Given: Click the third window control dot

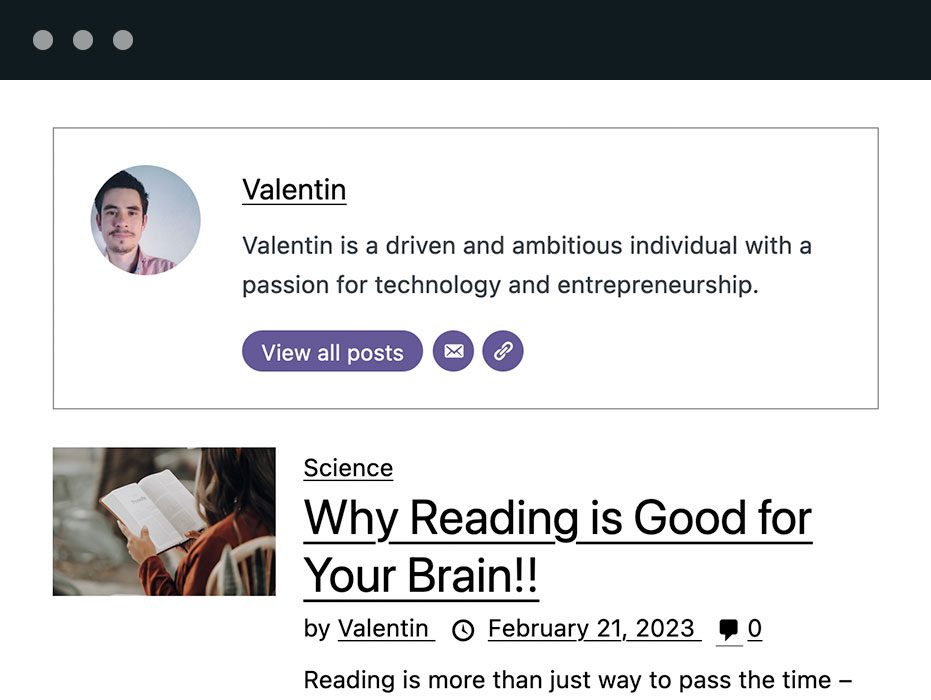Looking at the screenshot, I should click(122, 40).
